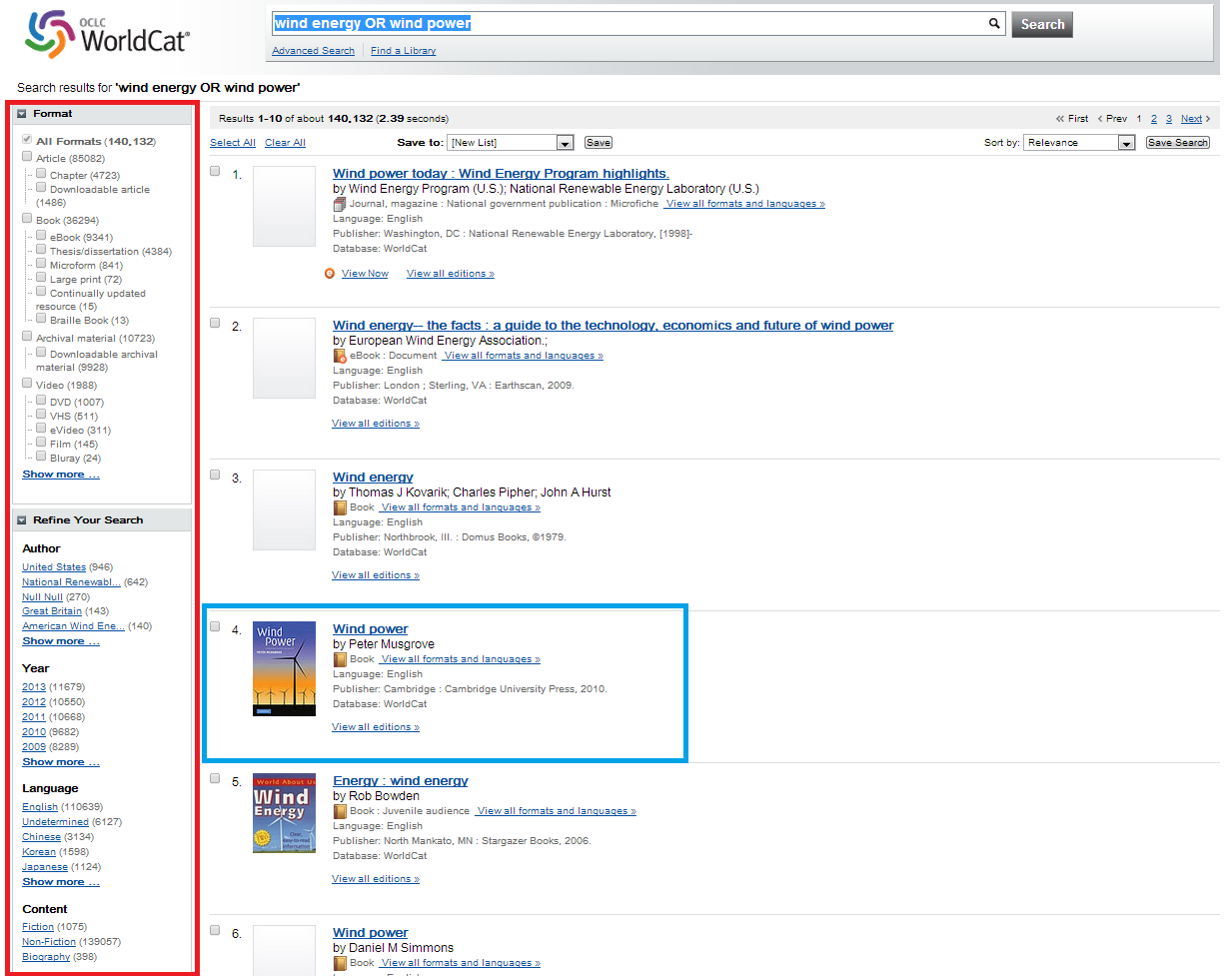Check the Bluray checkbox

[x=41, y=456]
